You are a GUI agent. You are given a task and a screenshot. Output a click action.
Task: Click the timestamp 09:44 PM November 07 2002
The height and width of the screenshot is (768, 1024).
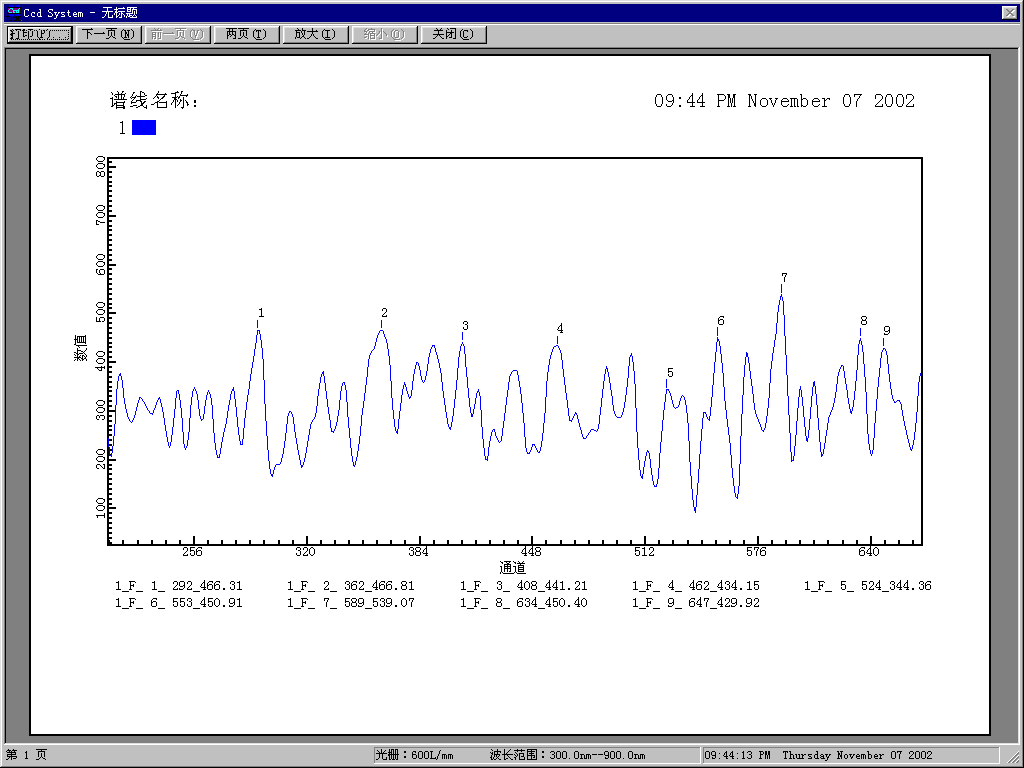tap(784, 101)
